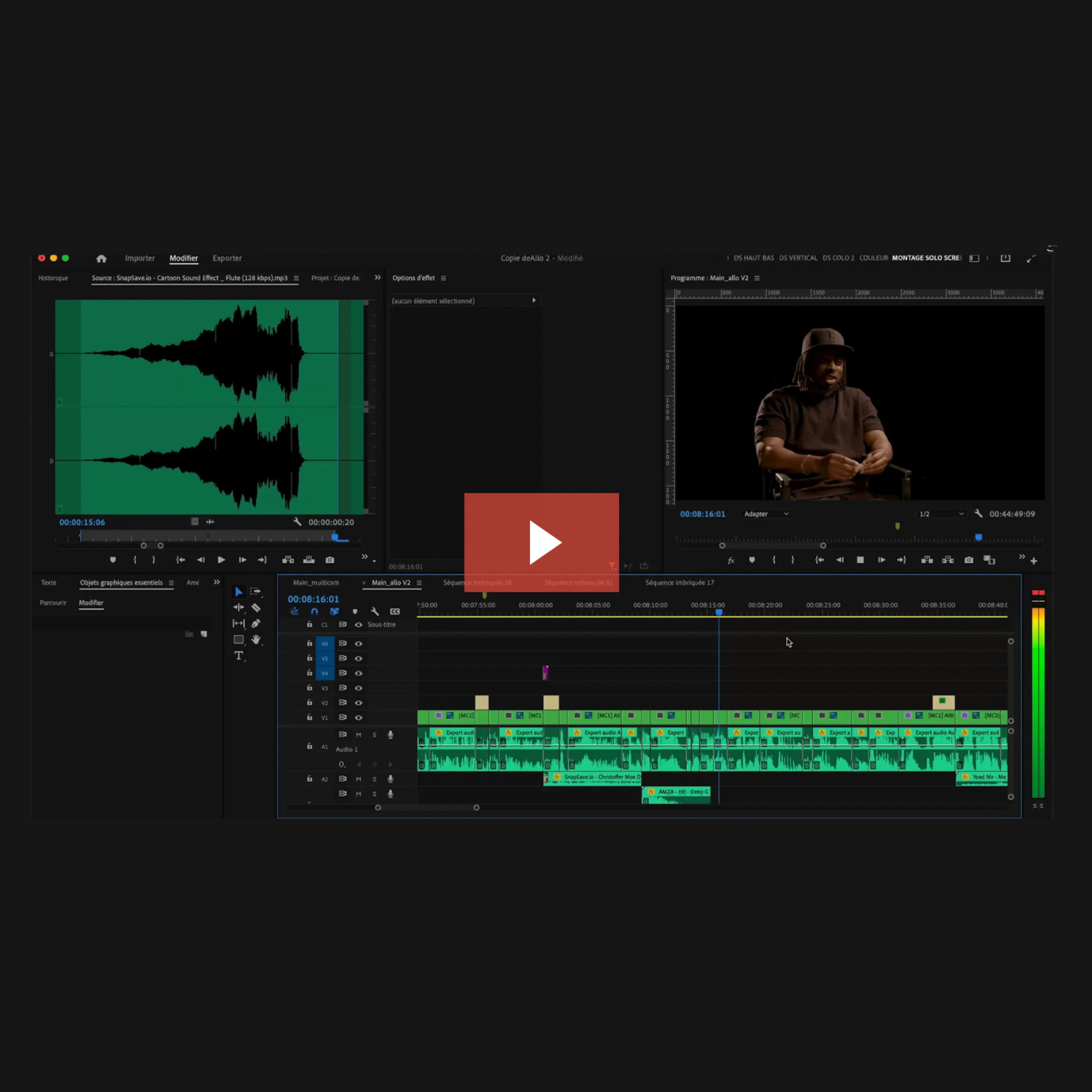Viewport: 1092px width, 1092px height.
Task: Switch to the Exporter tab
Action: coord(227,258)
